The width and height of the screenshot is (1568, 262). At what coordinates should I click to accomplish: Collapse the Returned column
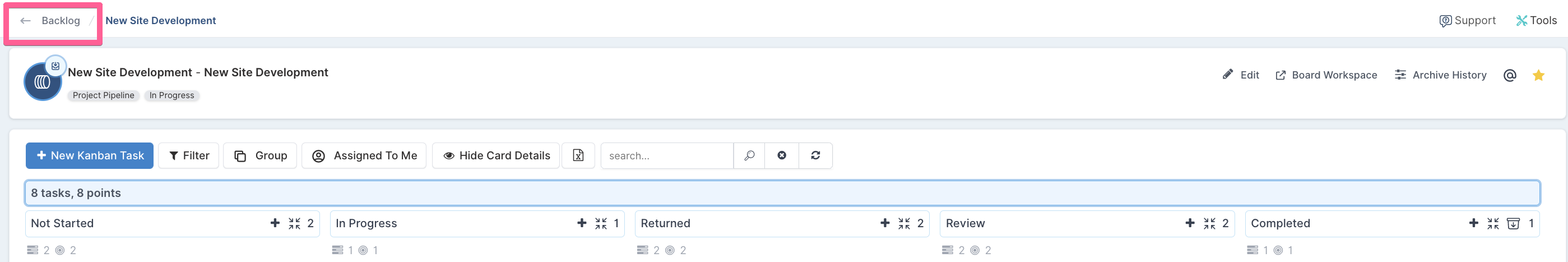tap(904, 224)
